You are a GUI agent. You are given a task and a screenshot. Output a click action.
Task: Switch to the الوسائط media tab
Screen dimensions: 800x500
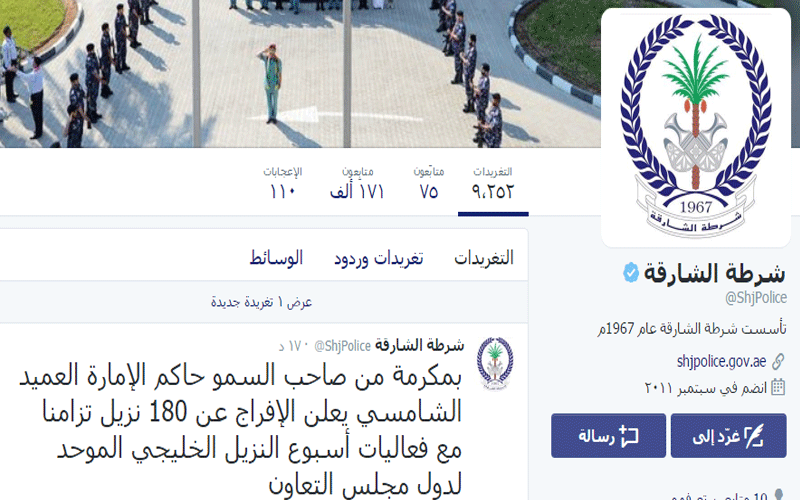tap(276, 258)
